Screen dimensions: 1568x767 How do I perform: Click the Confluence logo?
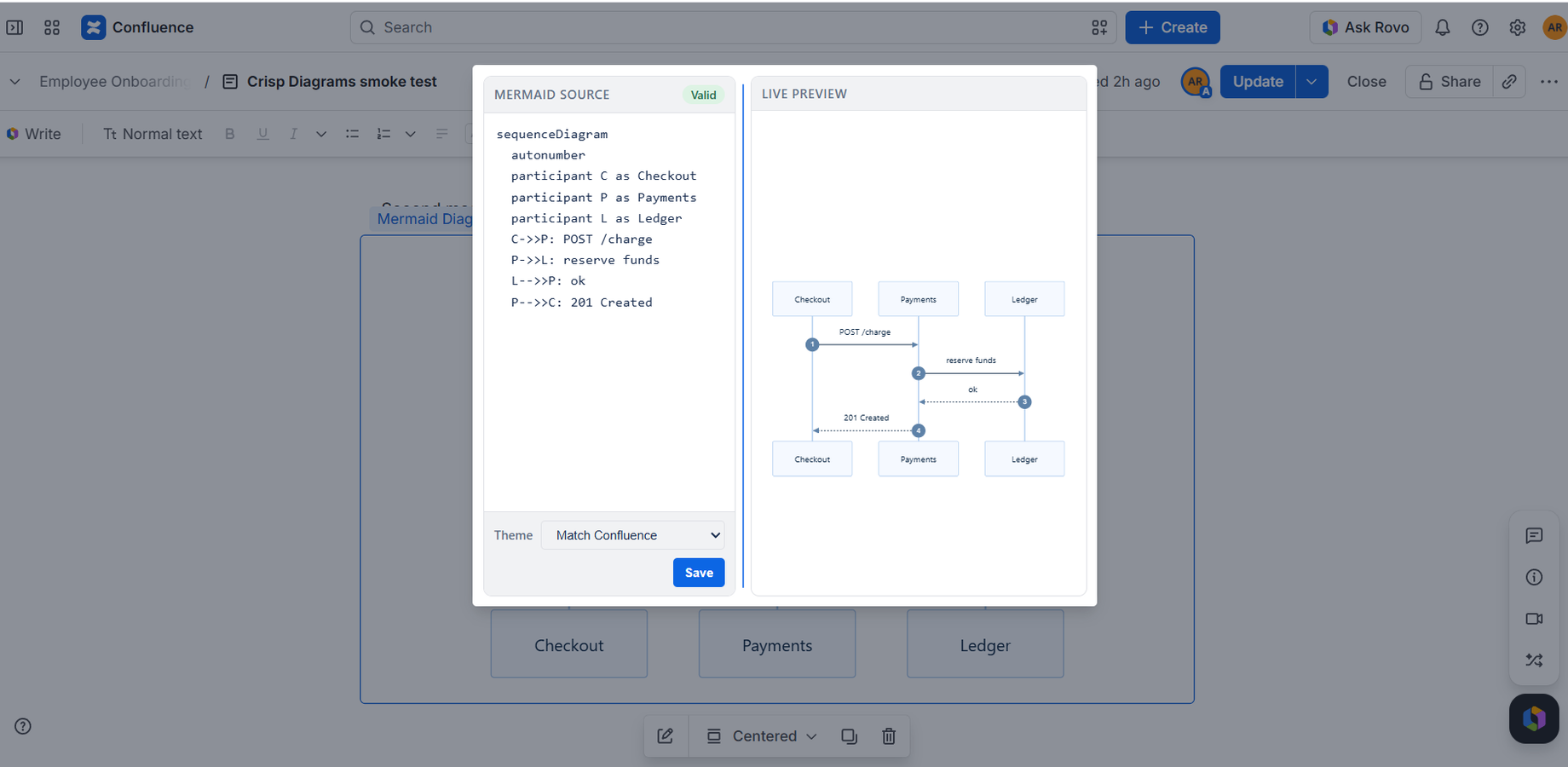[137, 27]
